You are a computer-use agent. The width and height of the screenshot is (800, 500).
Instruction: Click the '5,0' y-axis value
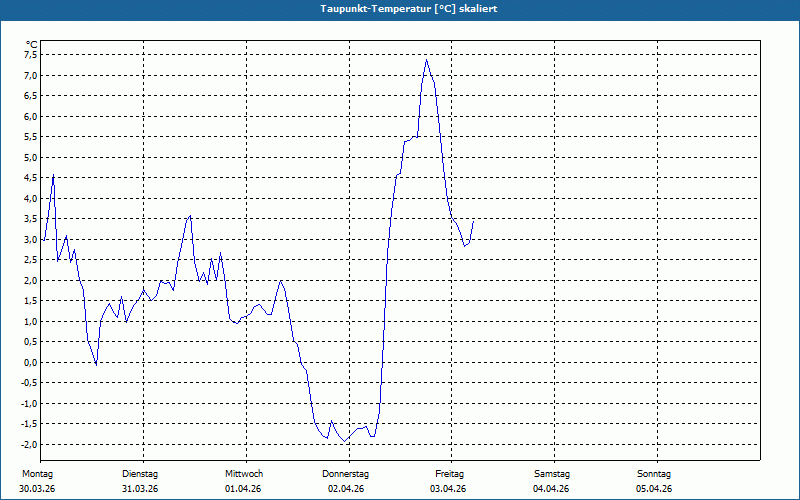click(31, 158)
